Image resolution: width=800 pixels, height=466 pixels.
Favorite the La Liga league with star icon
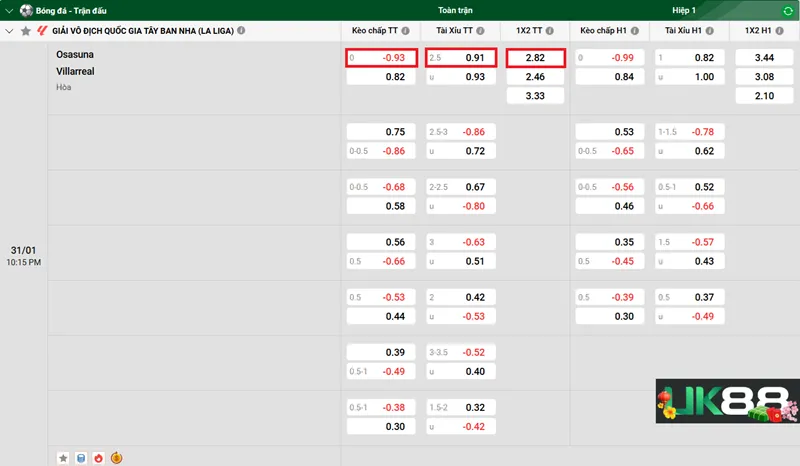26,31
